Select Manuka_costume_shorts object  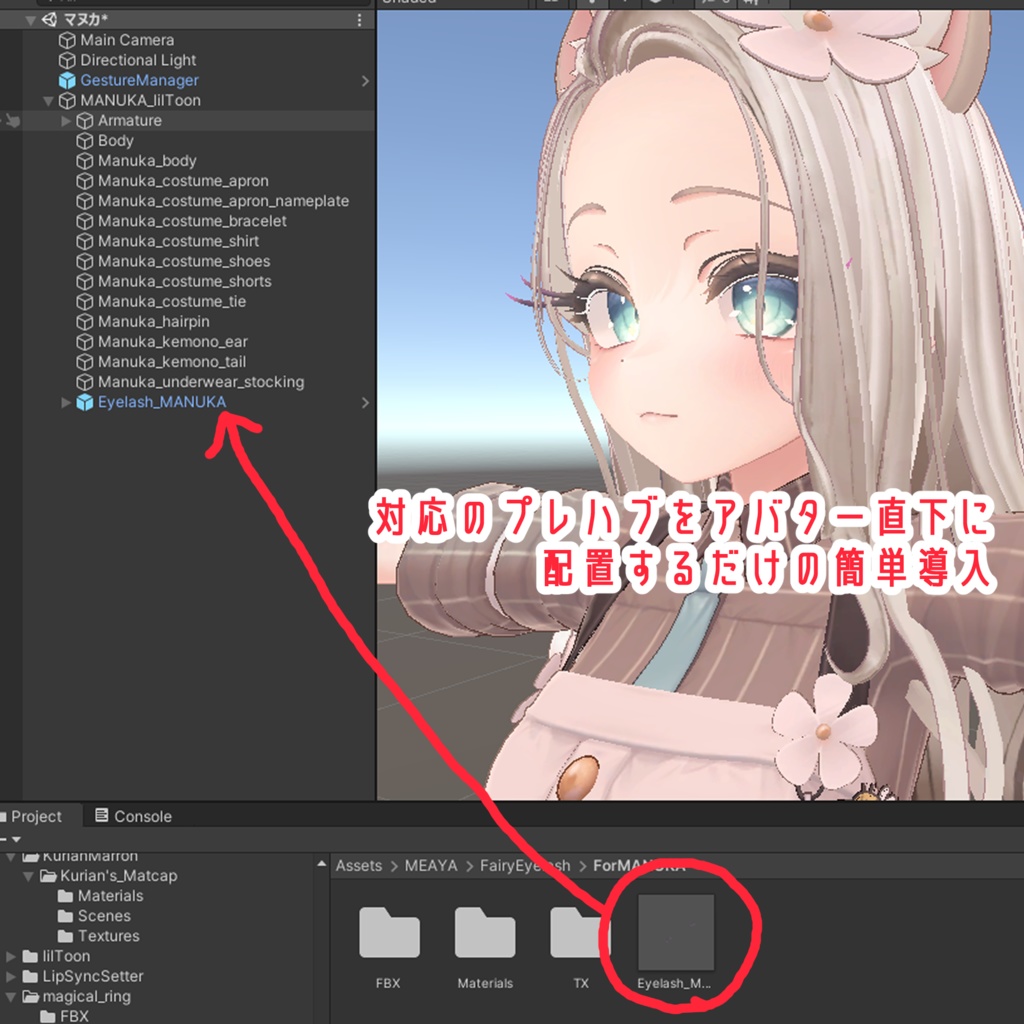coord(185,282)
